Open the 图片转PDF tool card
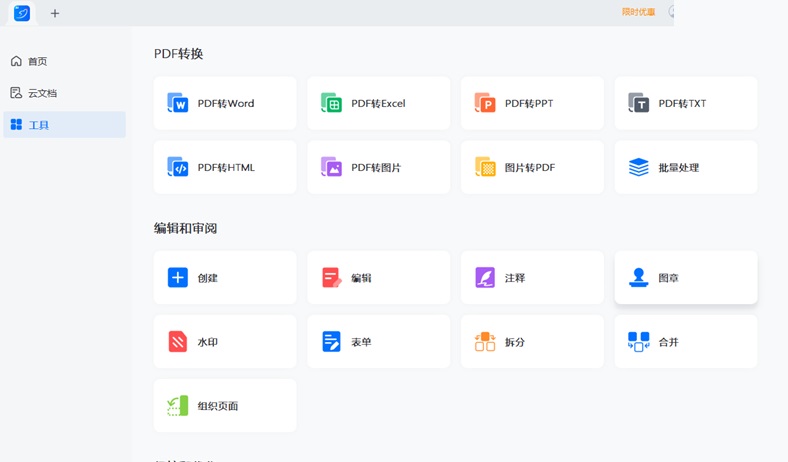This screenshot has width=788, height=462. coord(533,167)
